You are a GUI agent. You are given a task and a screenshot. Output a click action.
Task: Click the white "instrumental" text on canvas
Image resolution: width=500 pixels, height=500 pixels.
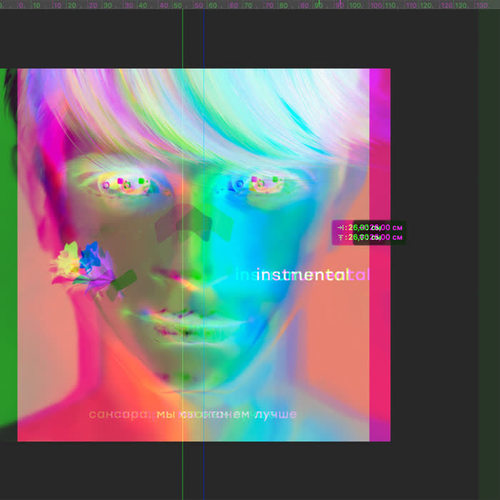tap(303, 275)
